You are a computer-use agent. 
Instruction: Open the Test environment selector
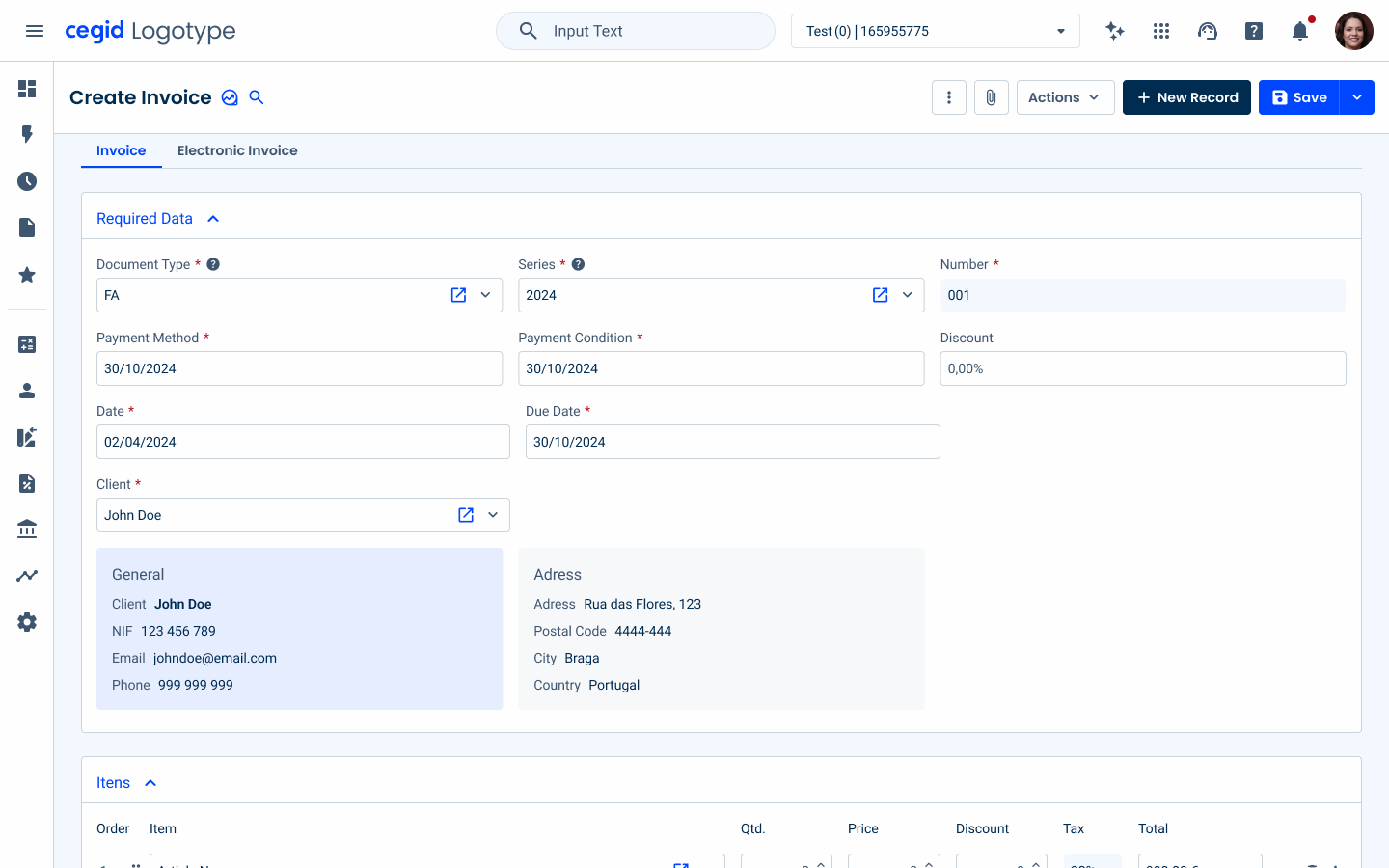tap(935, 30)
